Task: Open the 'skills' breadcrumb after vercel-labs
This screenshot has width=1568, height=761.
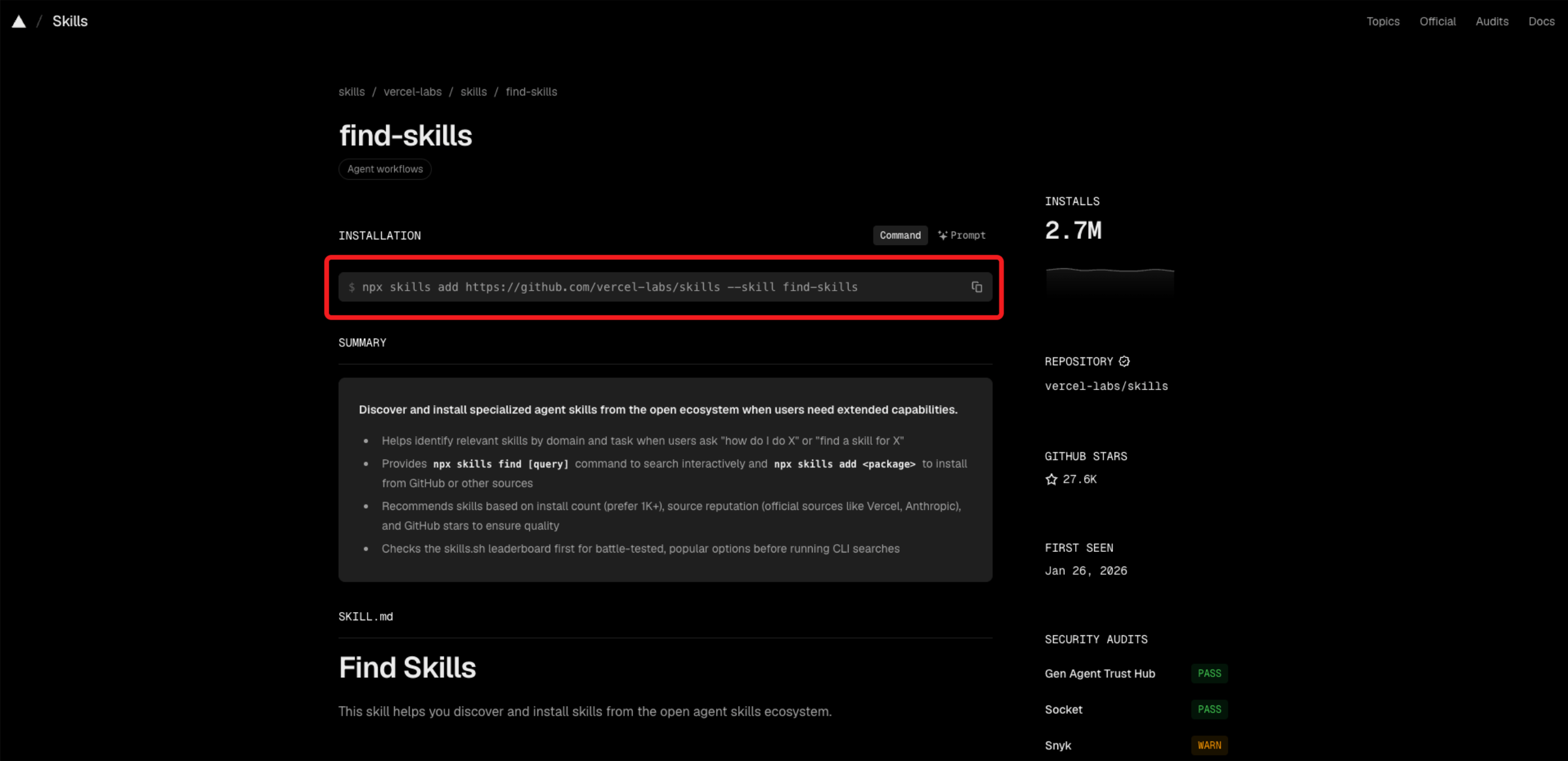Action: click(473, 92)
